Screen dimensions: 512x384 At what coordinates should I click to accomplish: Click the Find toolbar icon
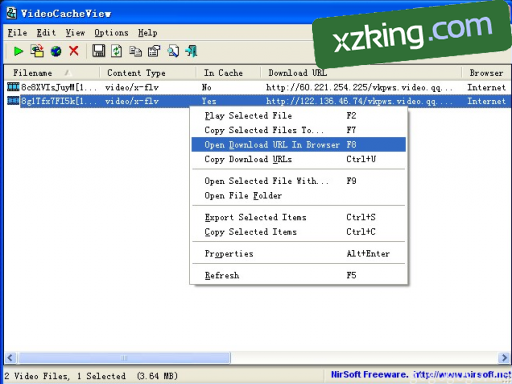173,51
